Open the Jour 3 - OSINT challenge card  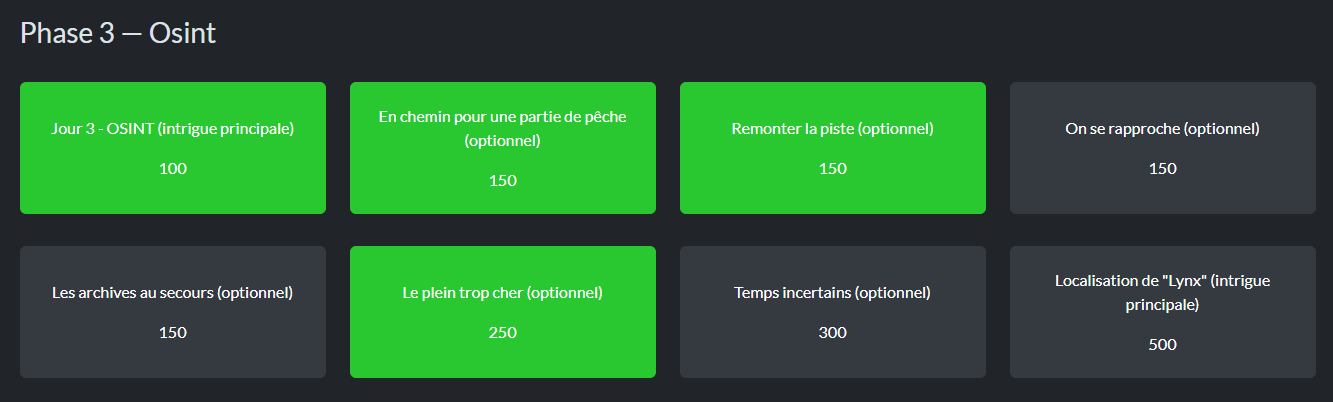pos(173,148)
